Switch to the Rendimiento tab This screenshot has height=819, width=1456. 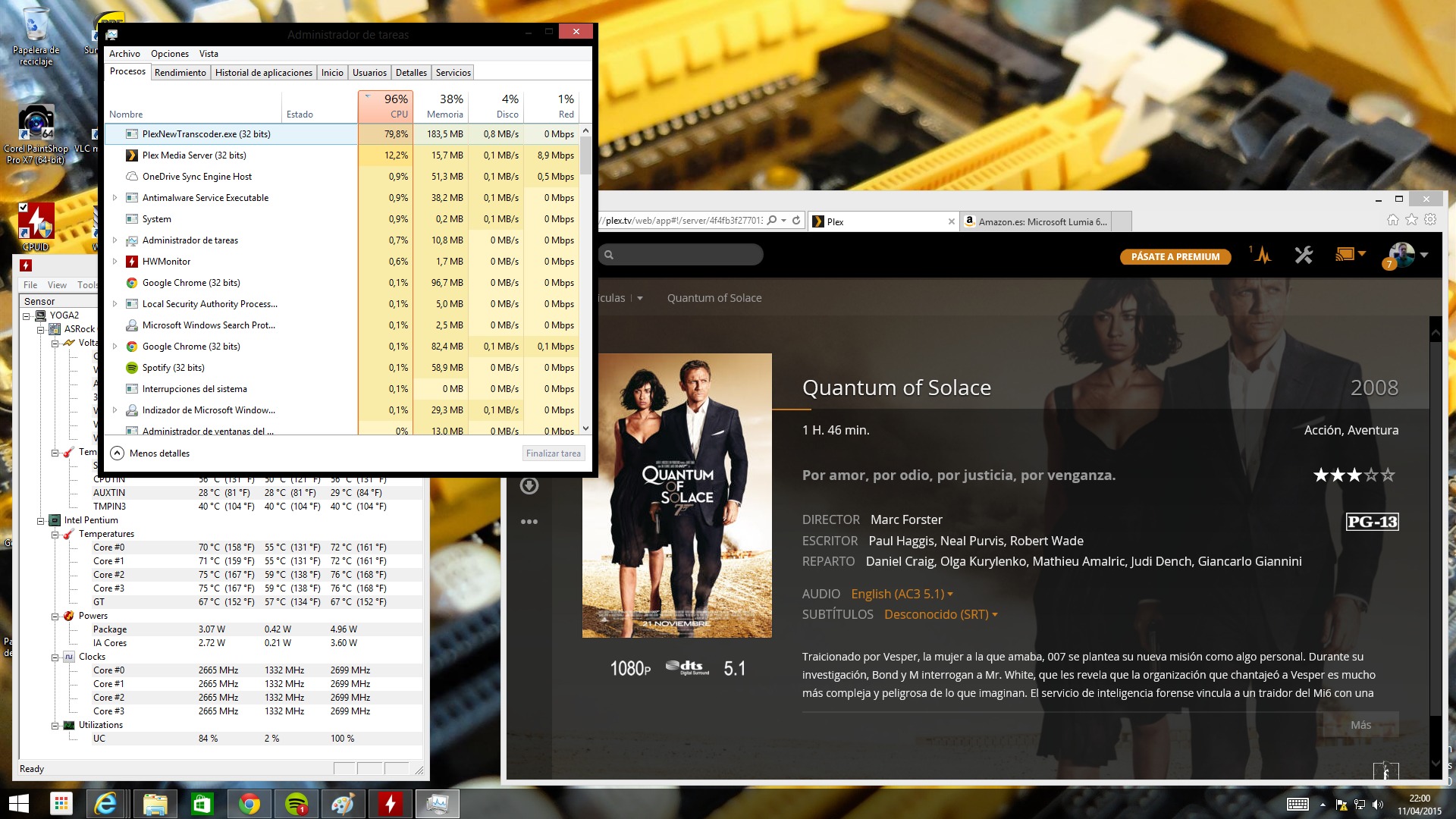pos(180,73)
